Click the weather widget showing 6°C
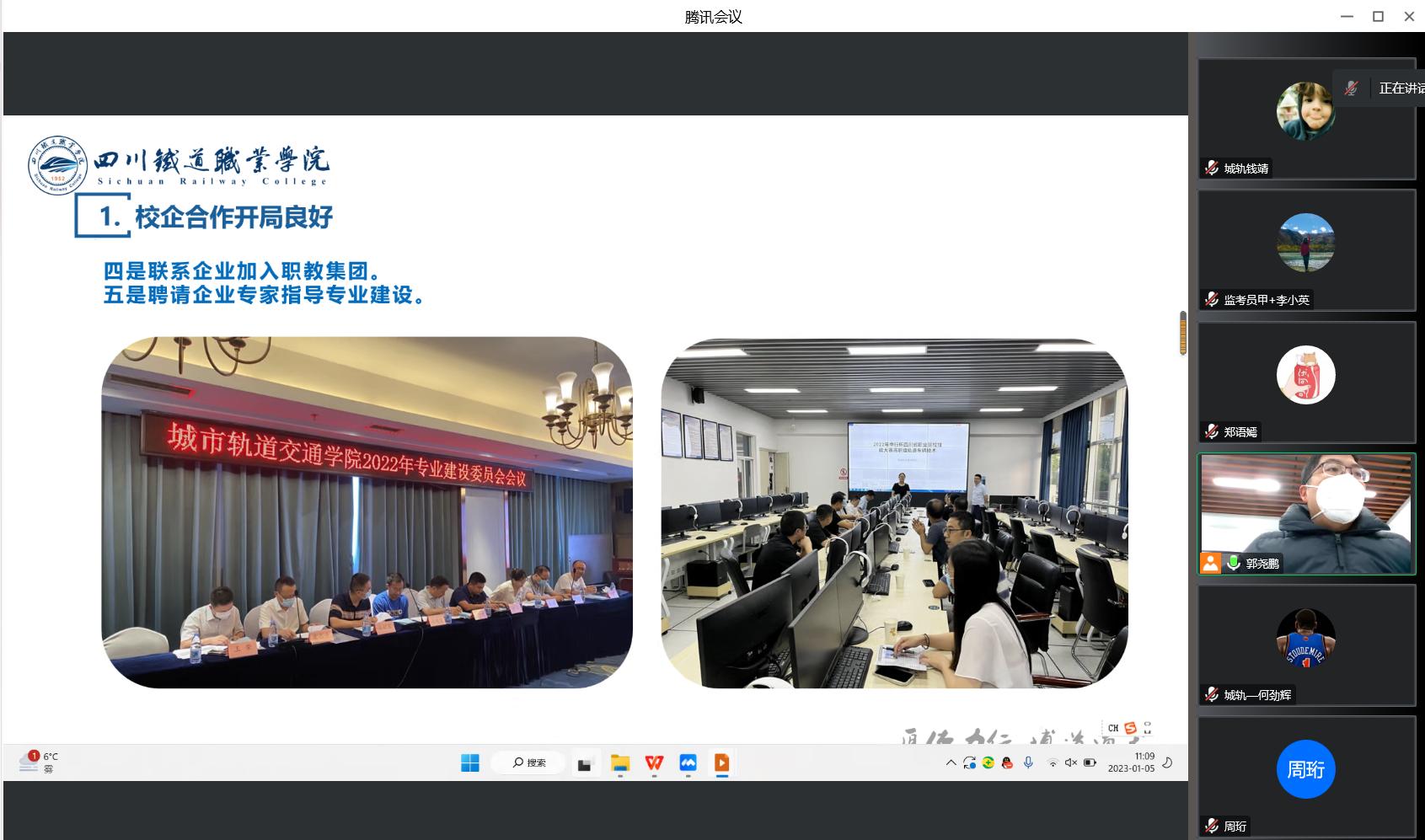Viewport: 1425px width, 840px height. (x=39, y=762)
